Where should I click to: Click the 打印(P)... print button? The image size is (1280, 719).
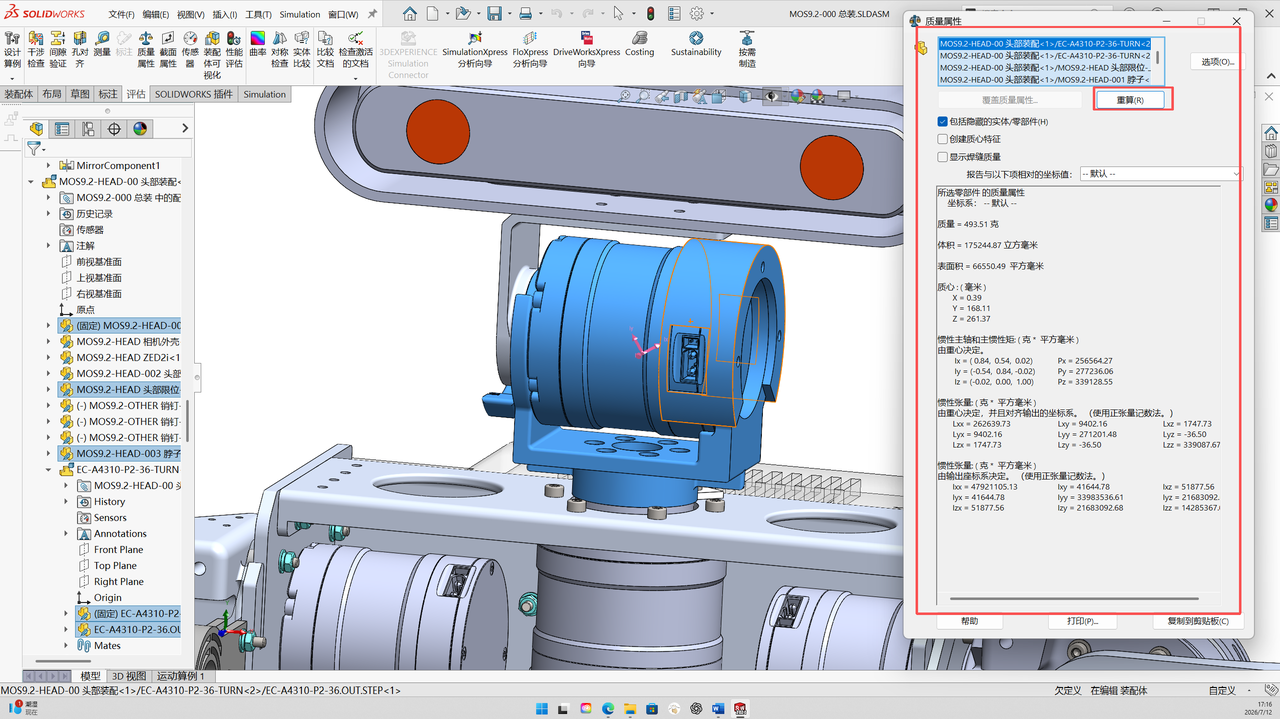click(x=1082, y=621)
